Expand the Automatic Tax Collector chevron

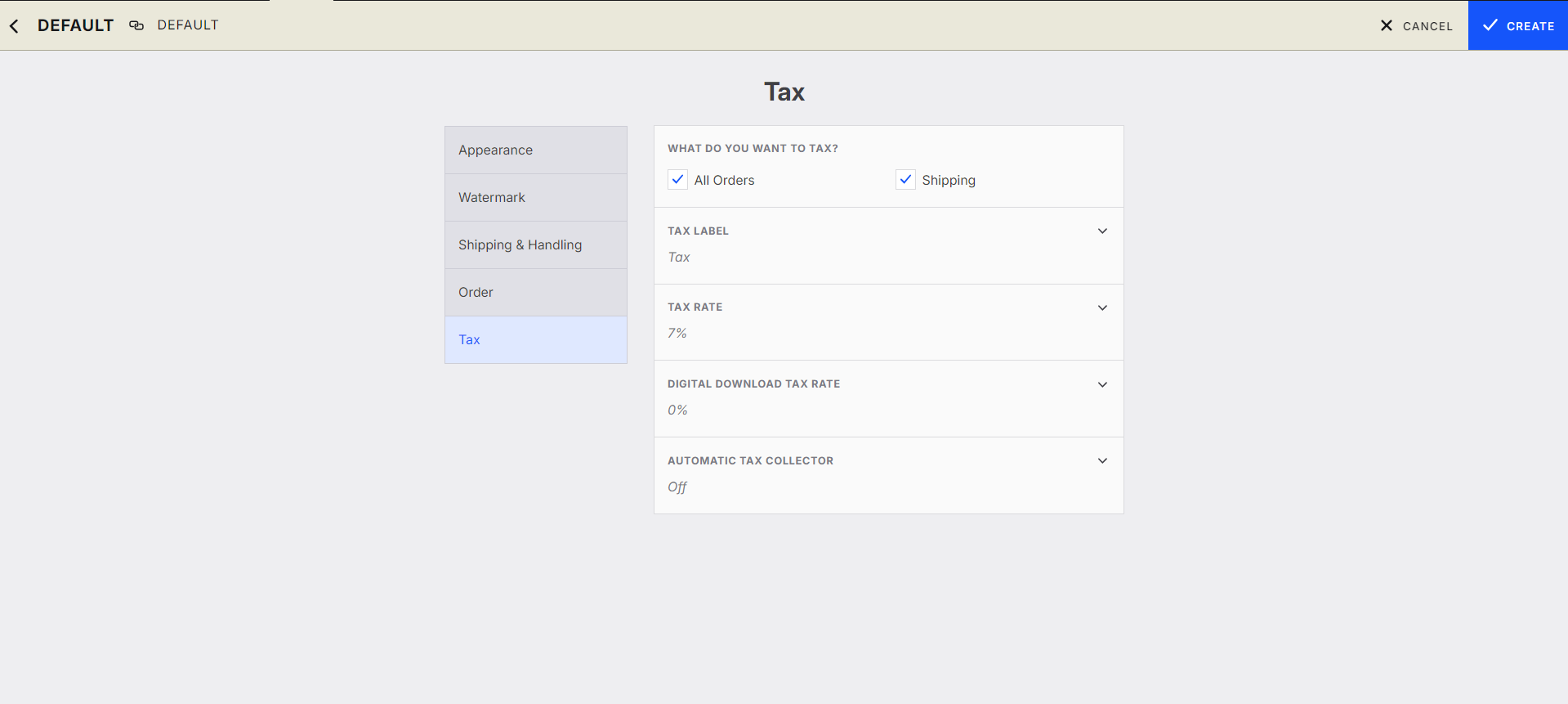[1102, 461]
